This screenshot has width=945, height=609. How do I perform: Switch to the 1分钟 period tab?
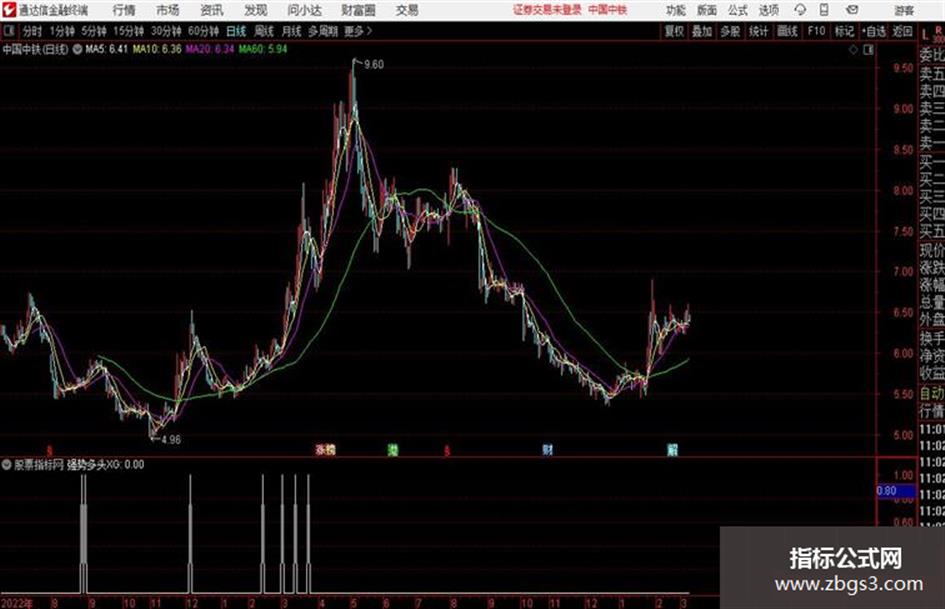coord(61,31)
